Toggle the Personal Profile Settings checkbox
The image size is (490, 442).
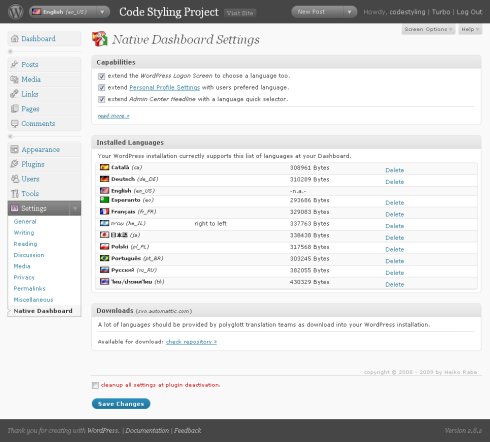(101, 88)
